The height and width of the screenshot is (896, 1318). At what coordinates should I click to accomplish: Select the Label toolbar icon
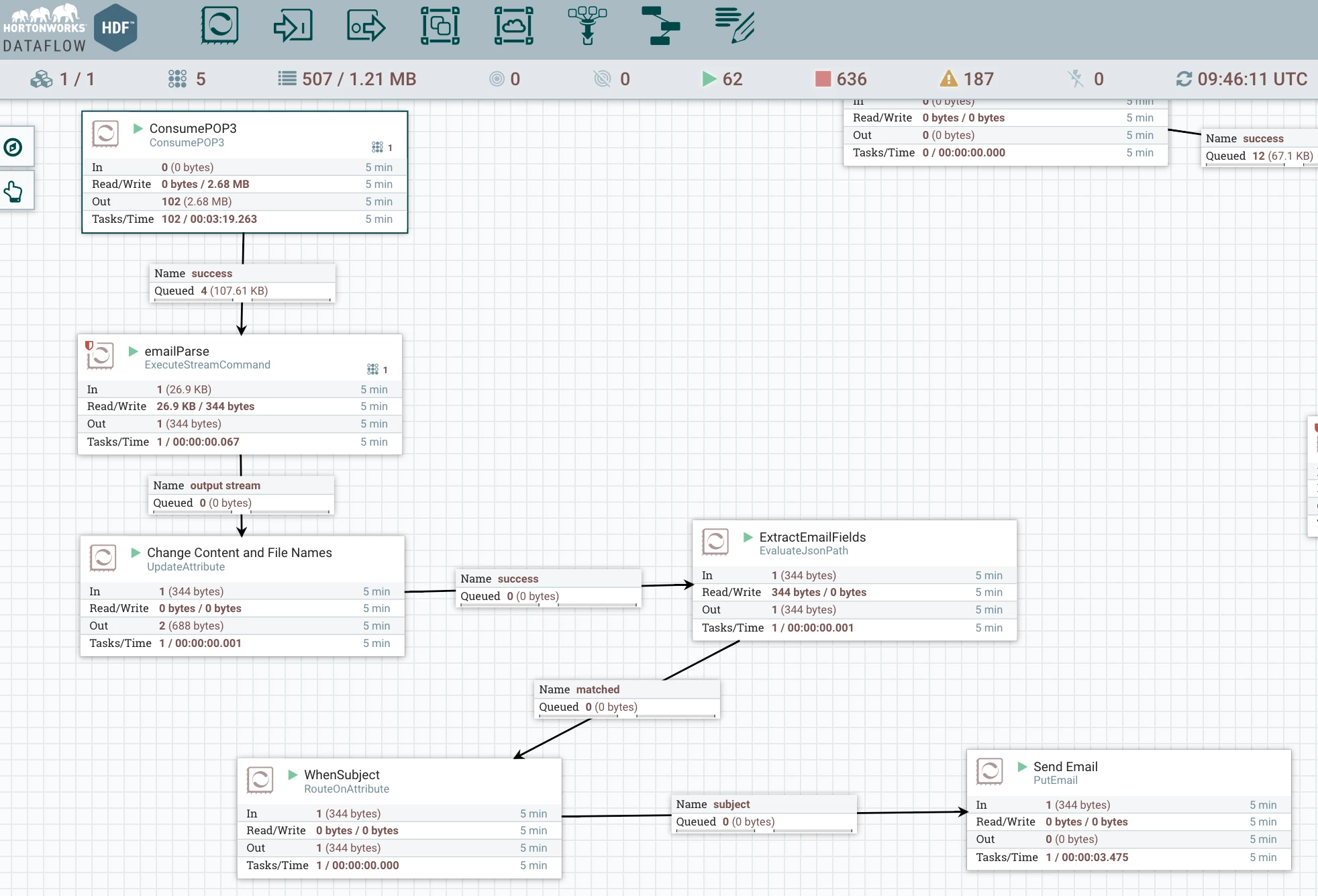[x=735, y=26]
